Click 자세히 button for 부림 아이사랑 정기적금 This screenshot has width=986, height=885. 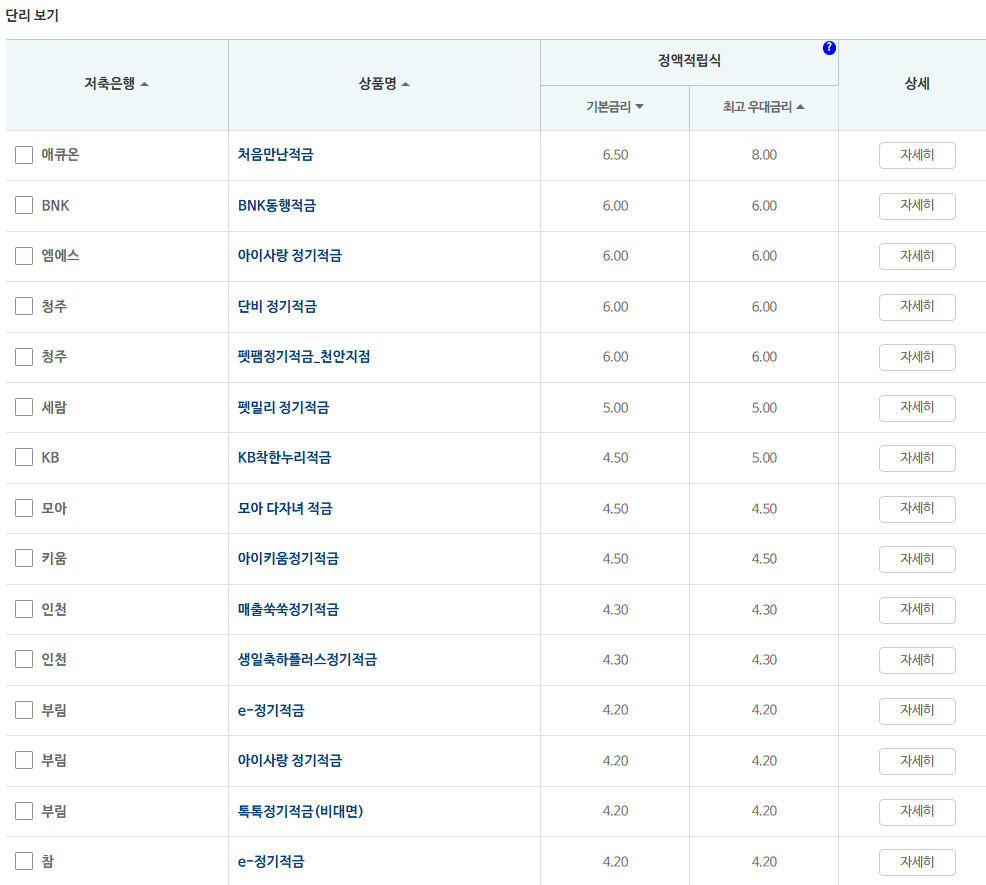[917, 760]
